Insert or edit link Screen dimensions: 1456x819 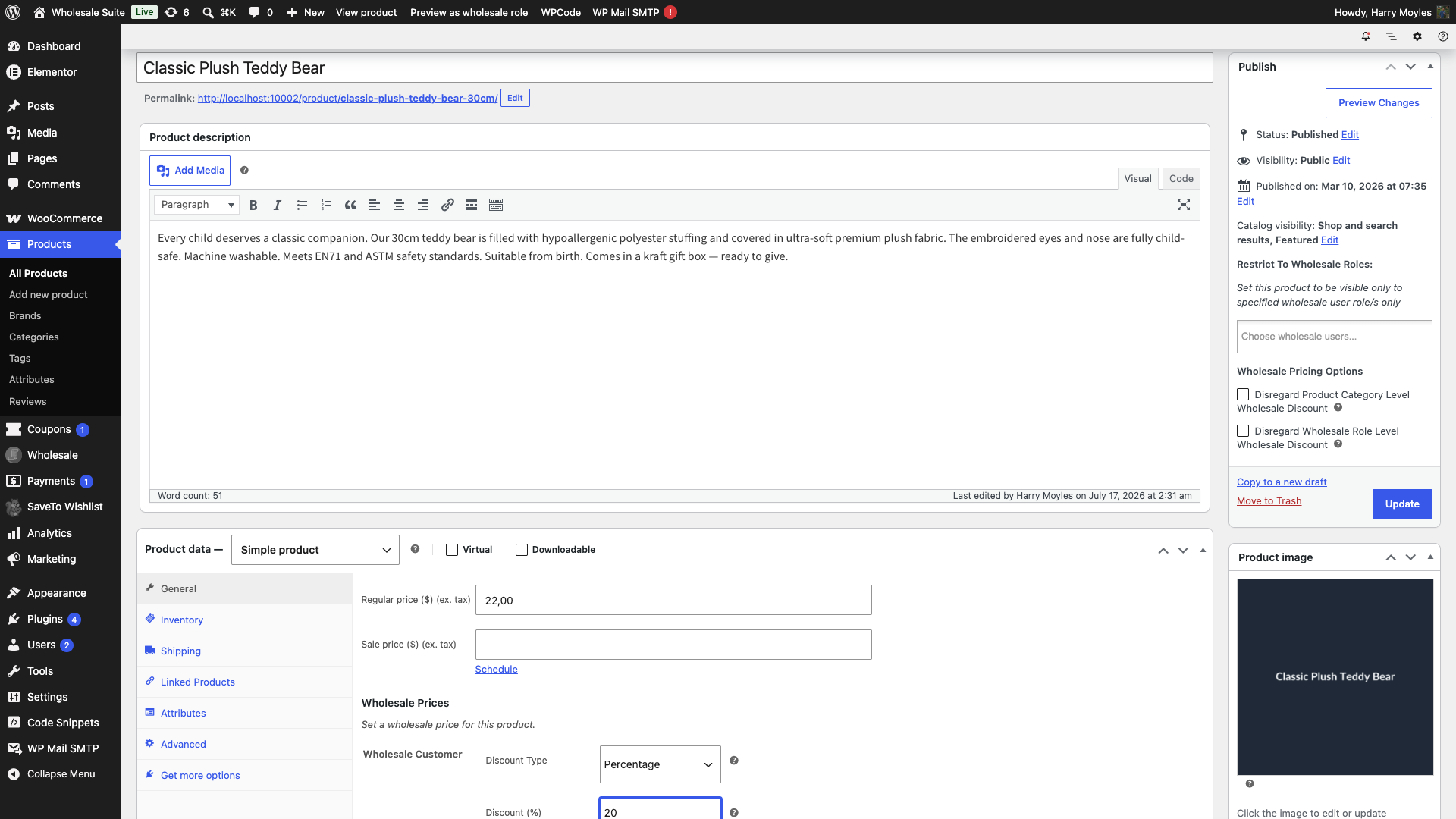(447, 205)
